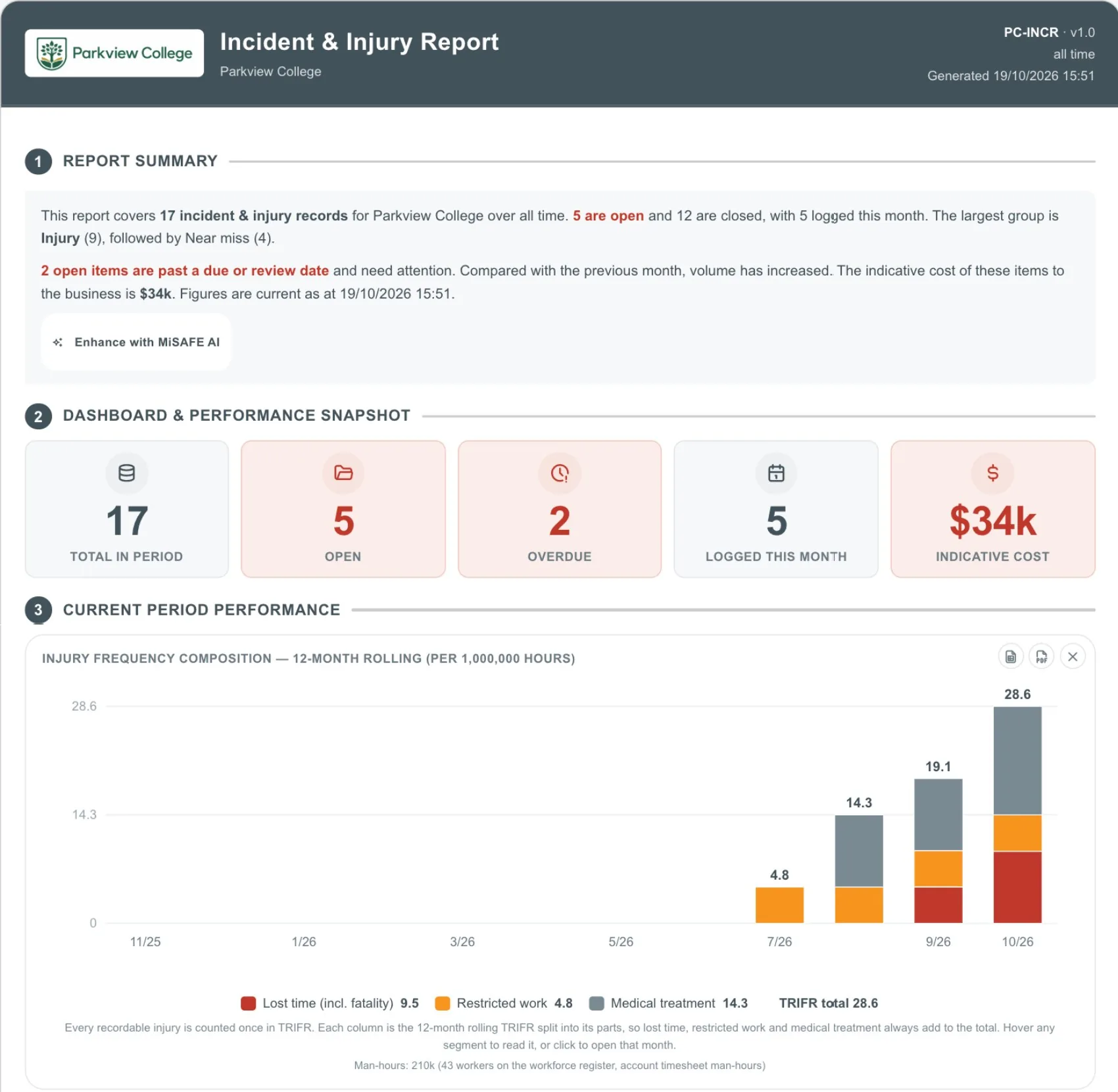Click the red Lost time legend swatch
Screen dimensions: 1118x1092
click(x=248, y=1003)
